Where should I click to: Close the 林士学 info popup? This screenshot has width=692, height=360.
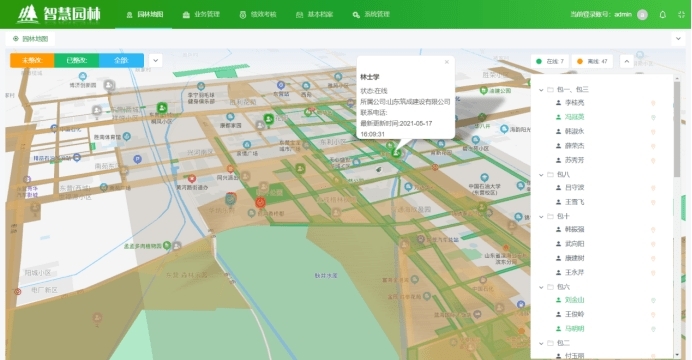(x=447, y=62)
